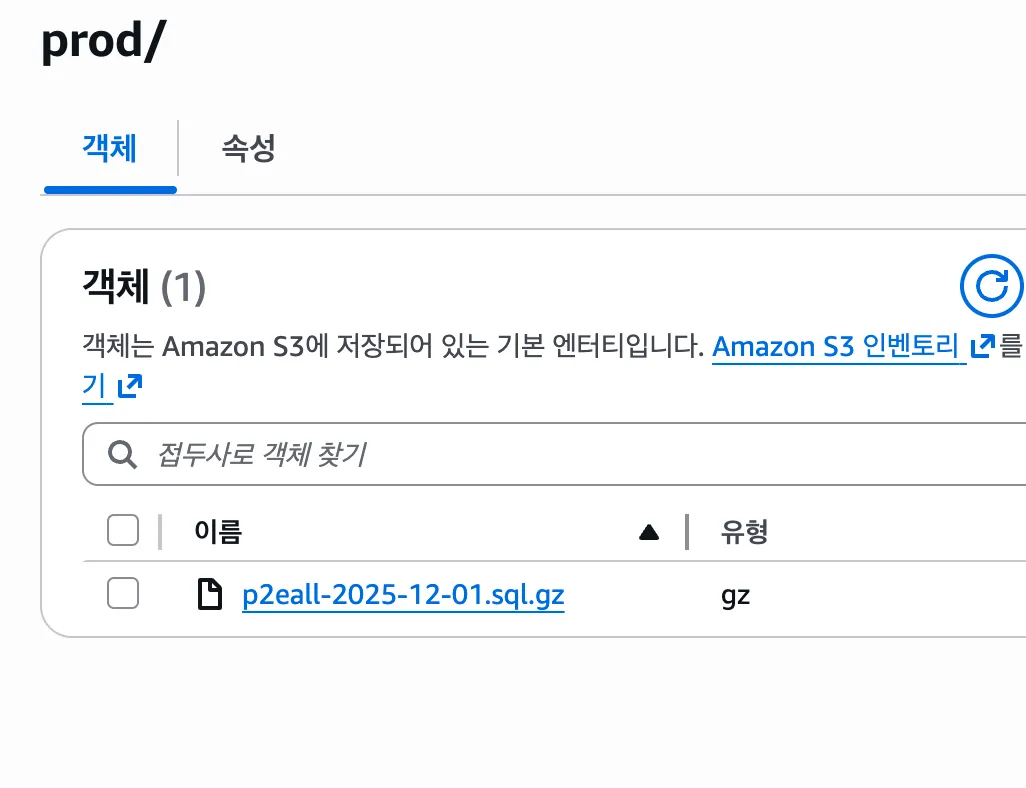Click external-link icon after the 기 link
This screenshot has height=788, width=1026.
[x=130, y=387]
